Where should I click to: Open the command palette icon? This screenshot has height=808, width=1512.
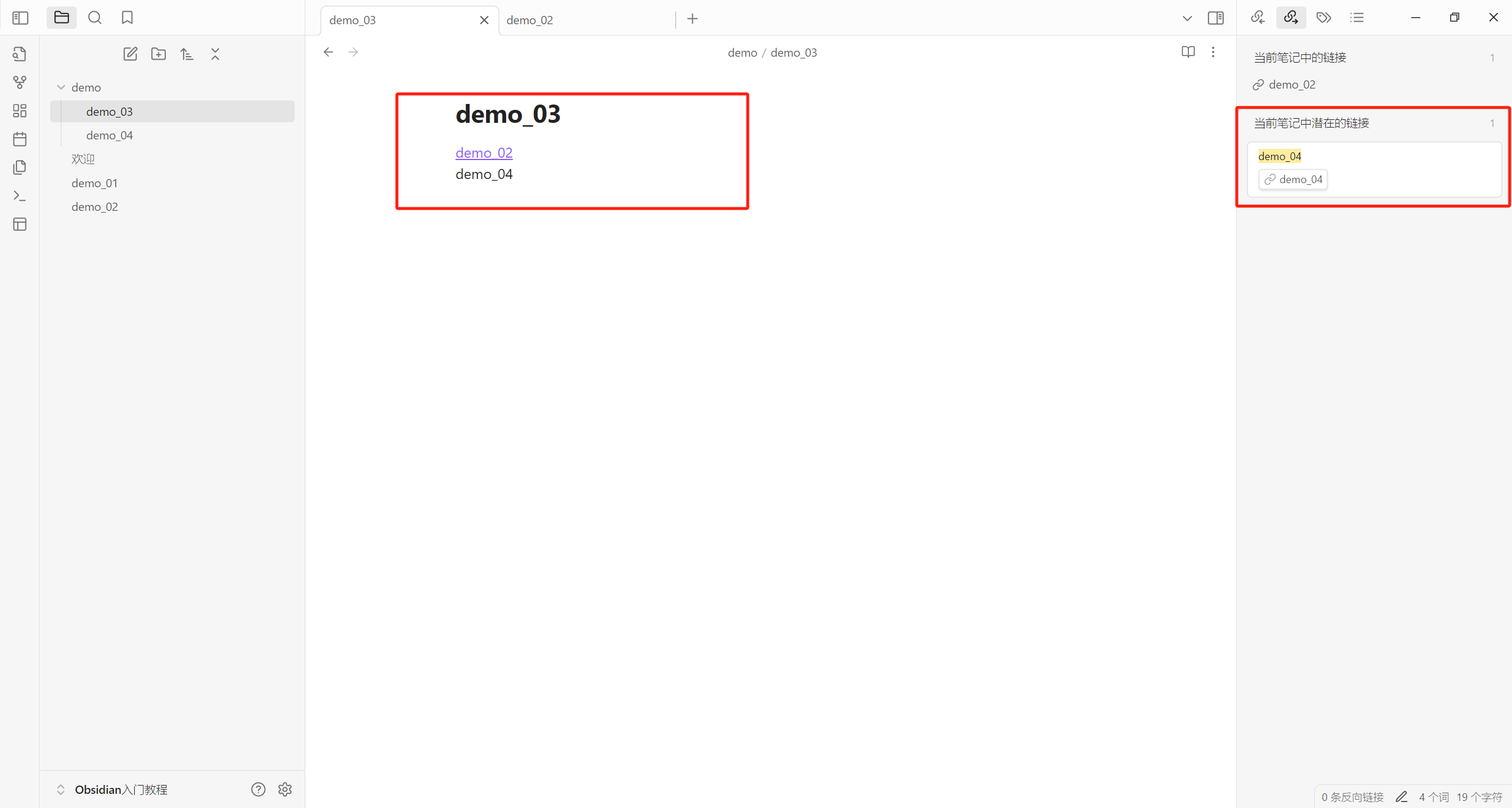point(19,196)
